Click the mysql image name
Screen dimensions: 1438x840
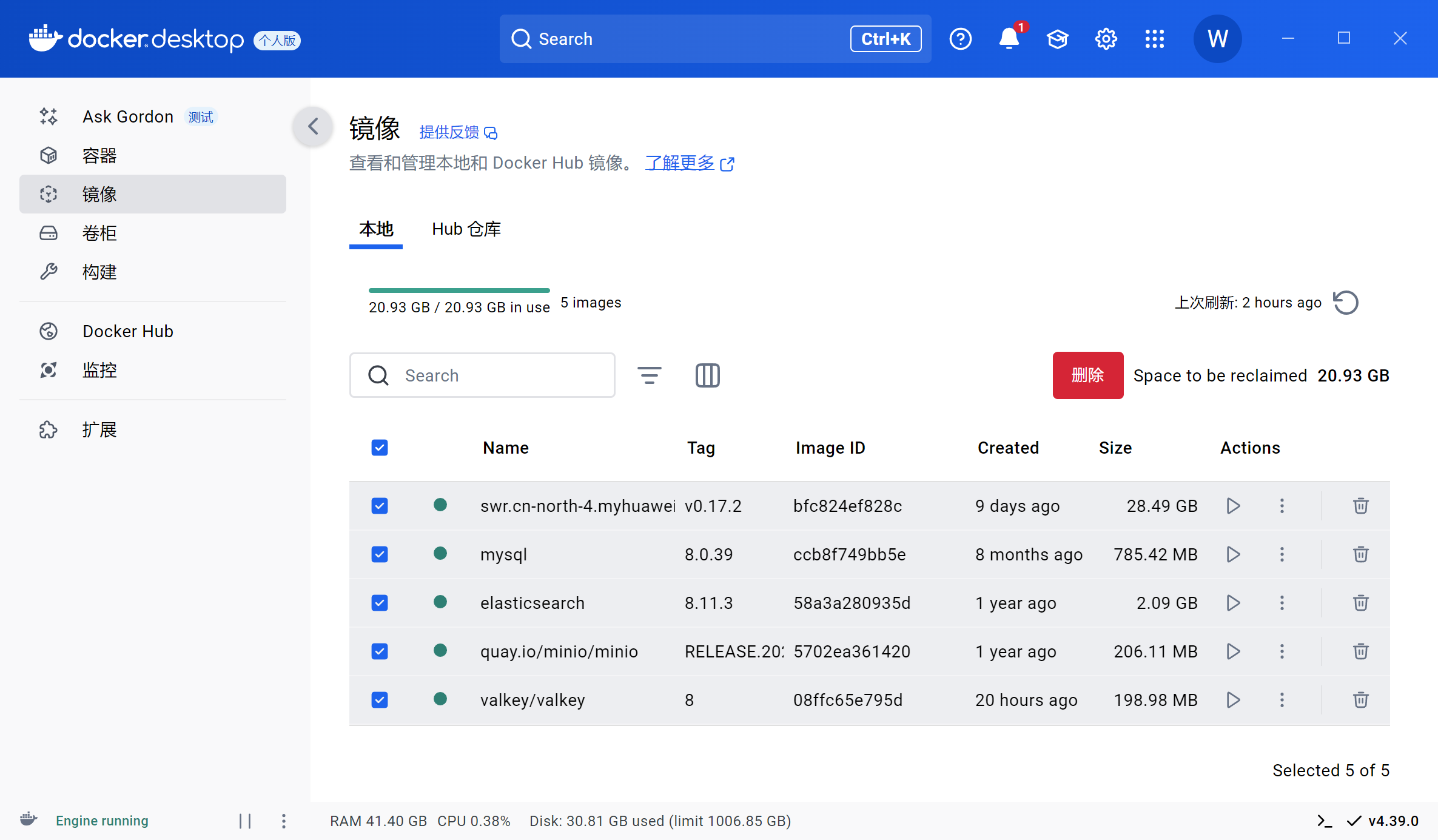coord(503,554)
